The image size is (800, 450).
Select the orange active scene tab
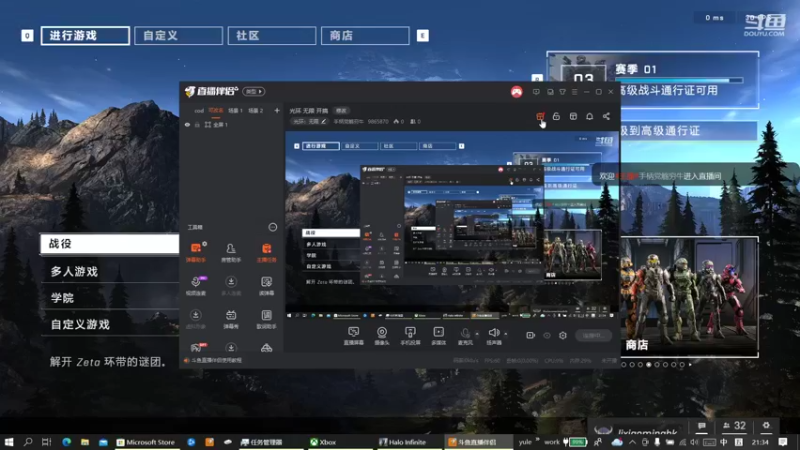[216, 111]
